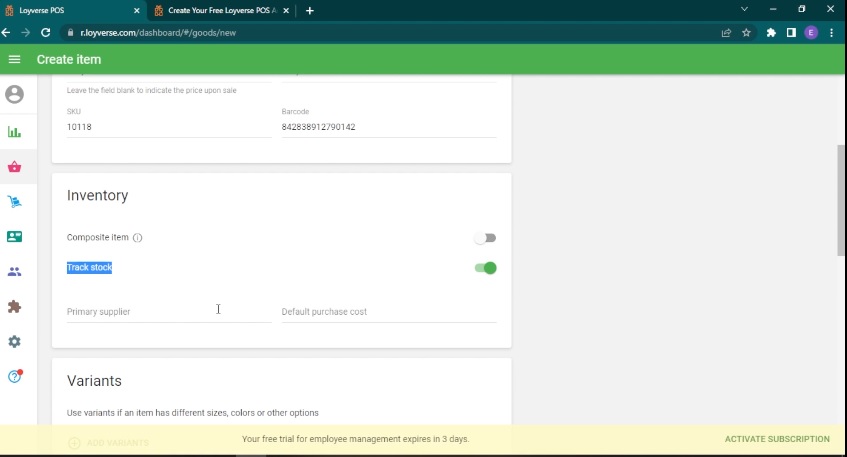
Task: Click the variants description text
Action: tap(193, 413)
